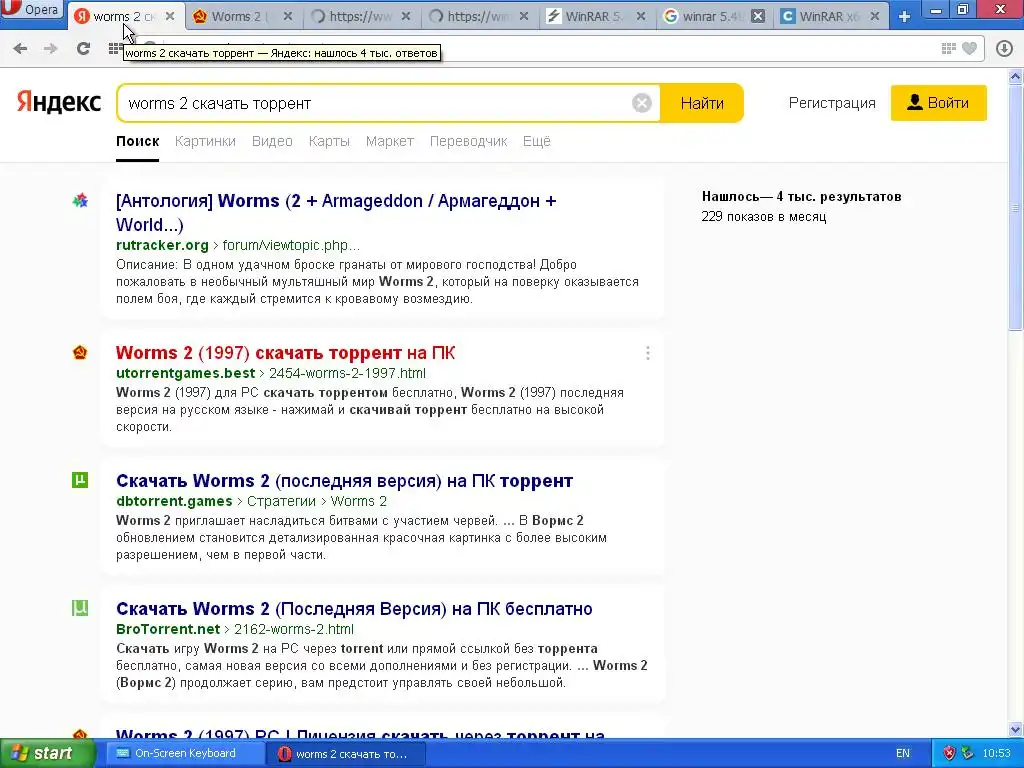Go back with the back arrow

pyautogui.click(x=20, y=48)
